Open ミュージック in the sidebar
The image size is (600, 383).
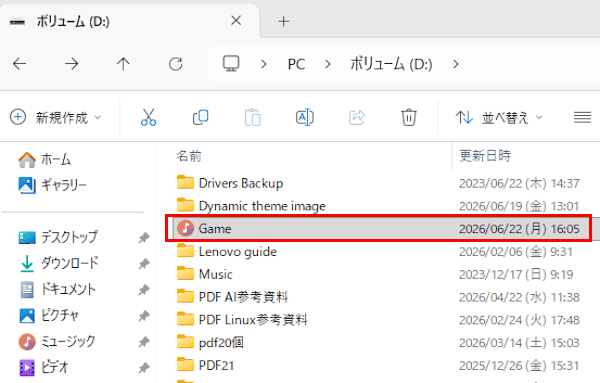coord(57,341)
